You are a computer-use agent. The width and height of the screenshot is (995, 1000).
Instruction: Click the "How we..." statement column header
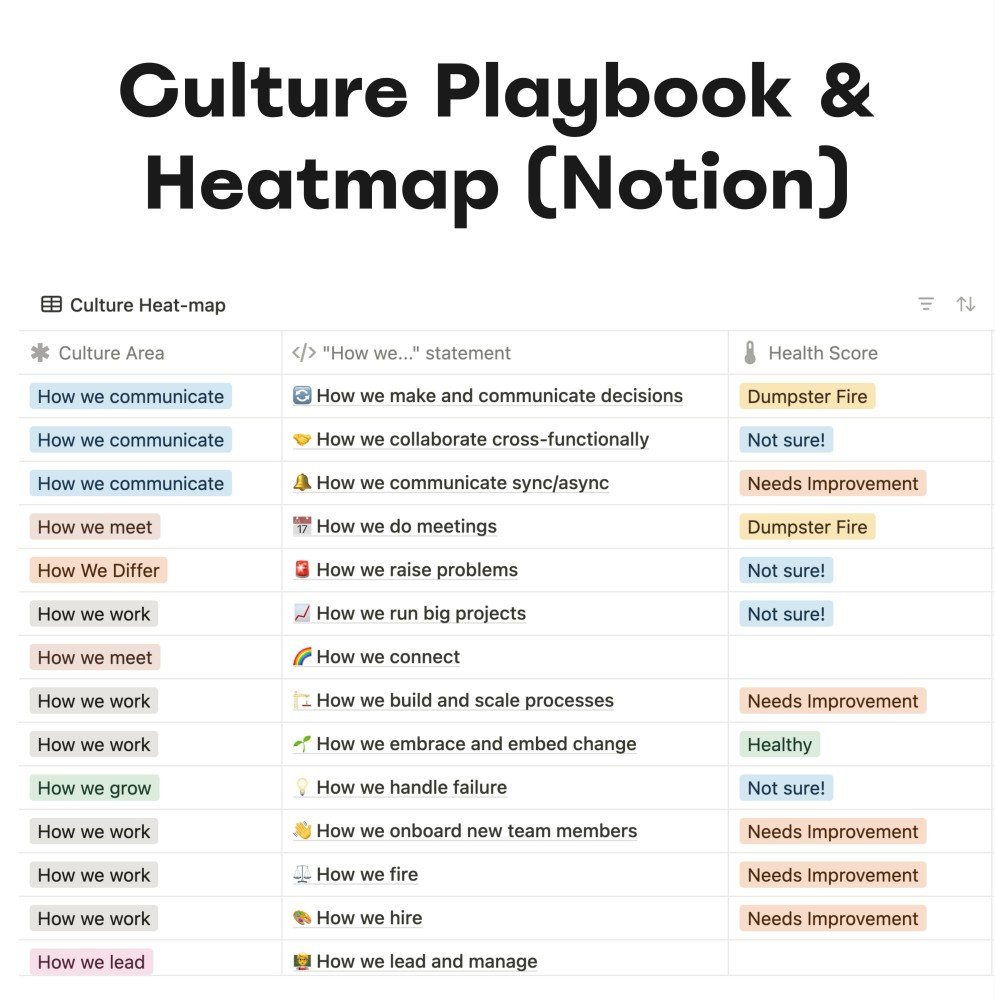[505, 353]
